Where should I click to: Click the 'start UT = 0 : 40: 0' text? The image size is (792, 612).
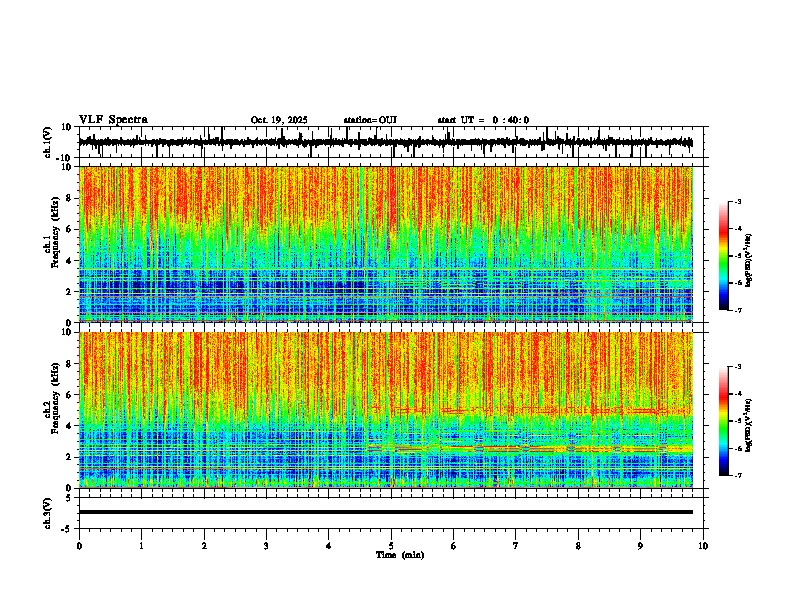tap(483, 120)
